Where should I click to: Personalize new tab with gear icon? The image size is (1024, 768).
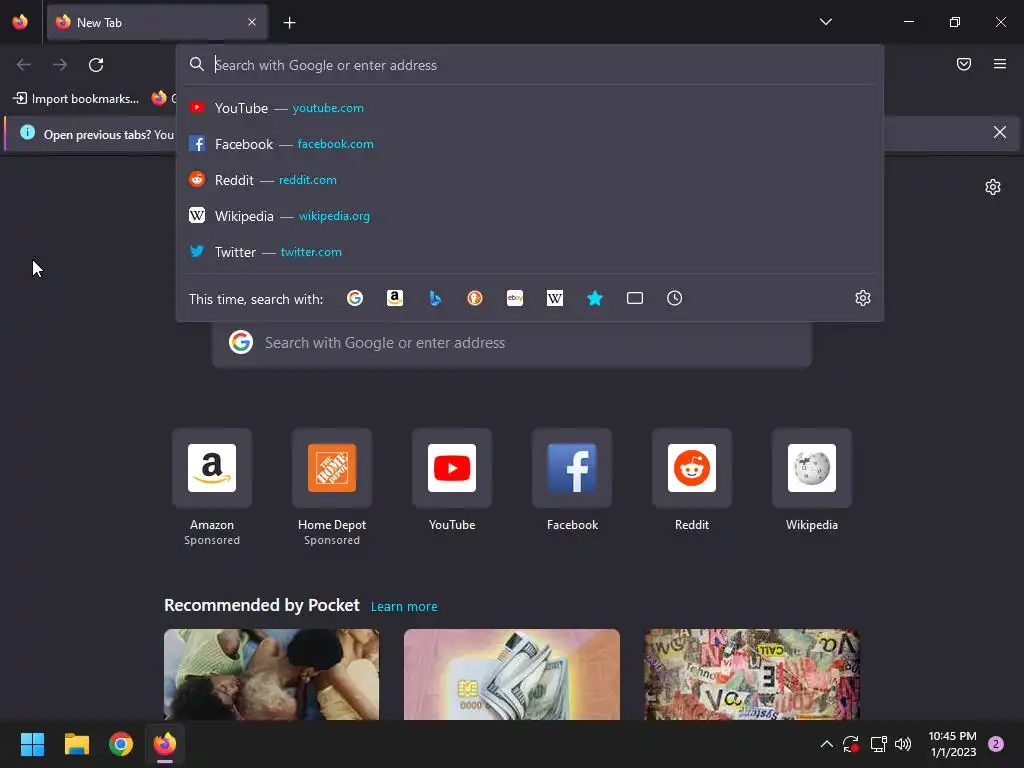click(993, 187)
